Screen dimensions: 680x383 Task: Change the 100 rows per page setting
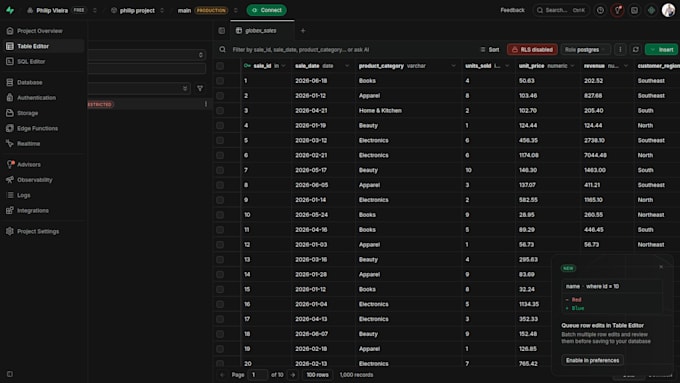[x=317, y=375]
